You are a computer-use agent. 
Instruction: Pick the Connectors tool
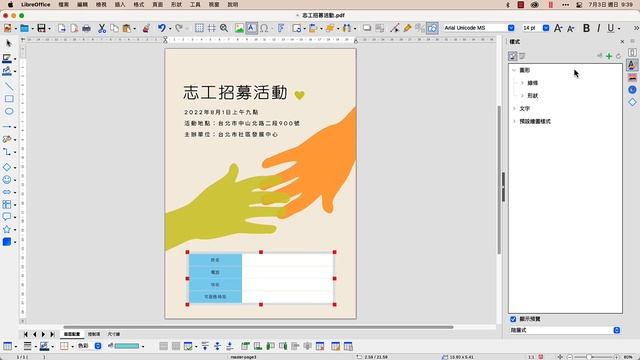coord(7,152)
